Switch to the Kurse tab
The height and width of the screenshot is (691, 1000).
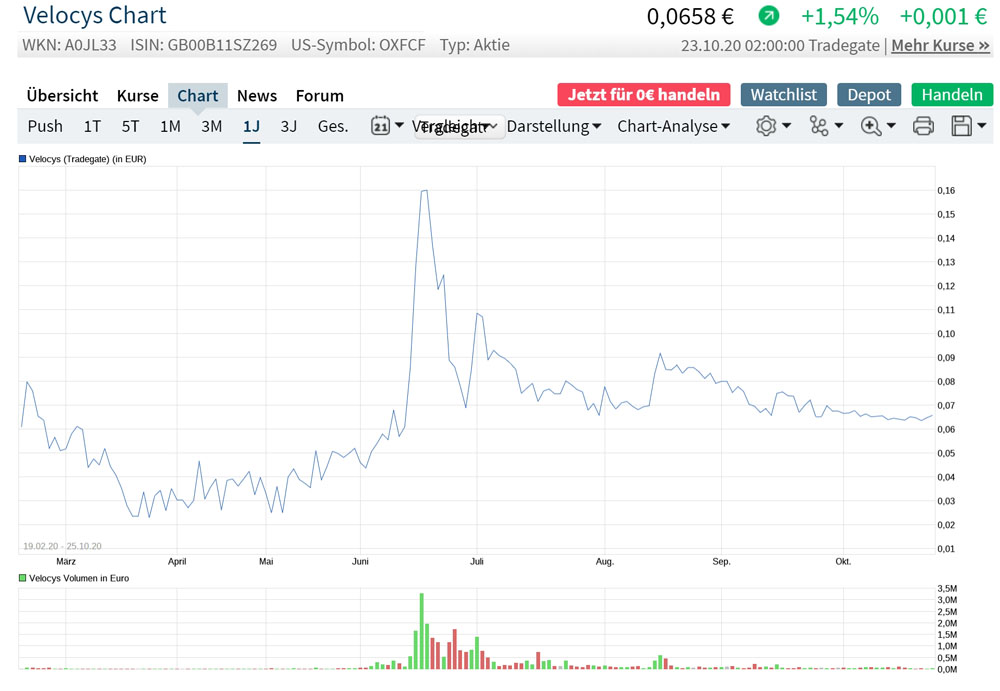[138, 96]
